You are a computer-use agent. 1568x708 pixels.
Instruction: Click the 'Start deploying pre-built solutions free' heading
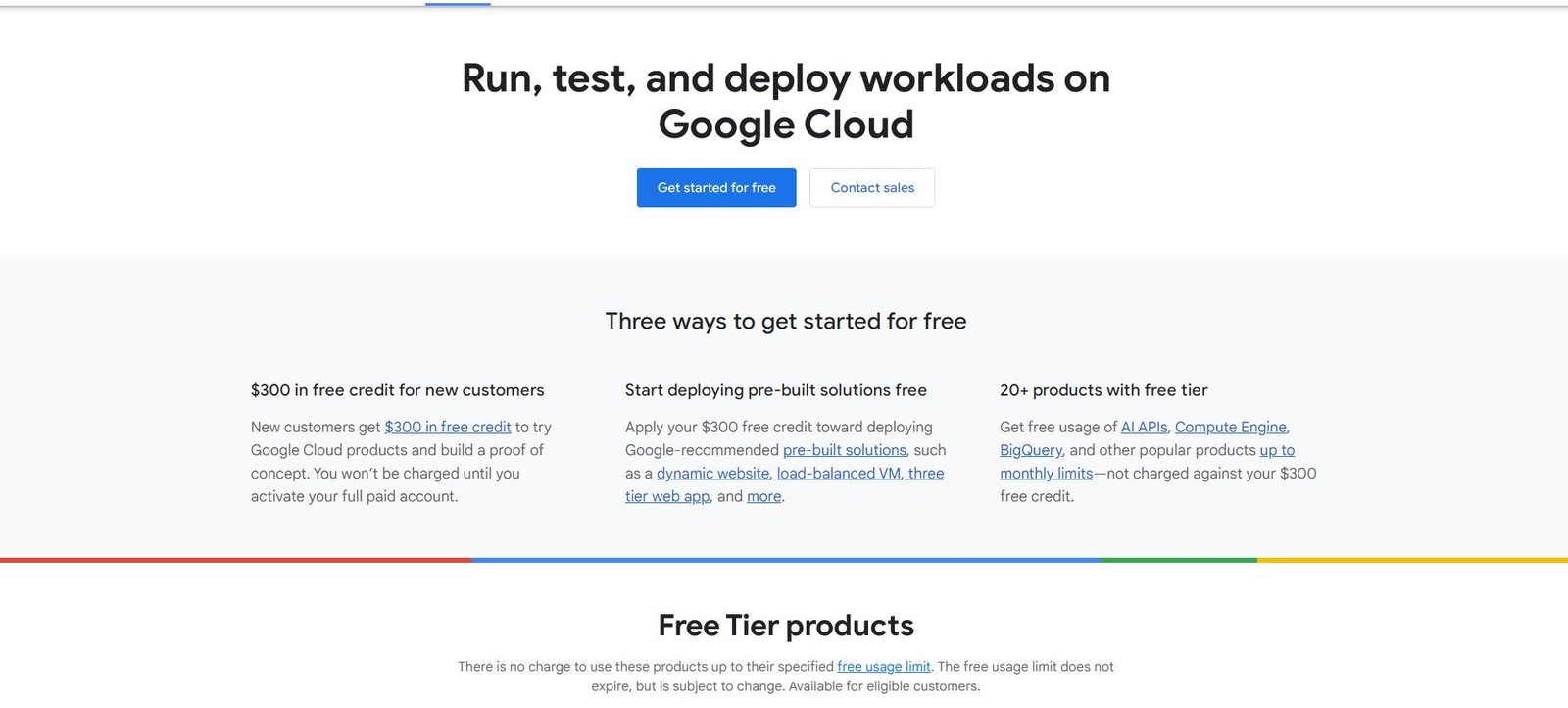[776, 390]
